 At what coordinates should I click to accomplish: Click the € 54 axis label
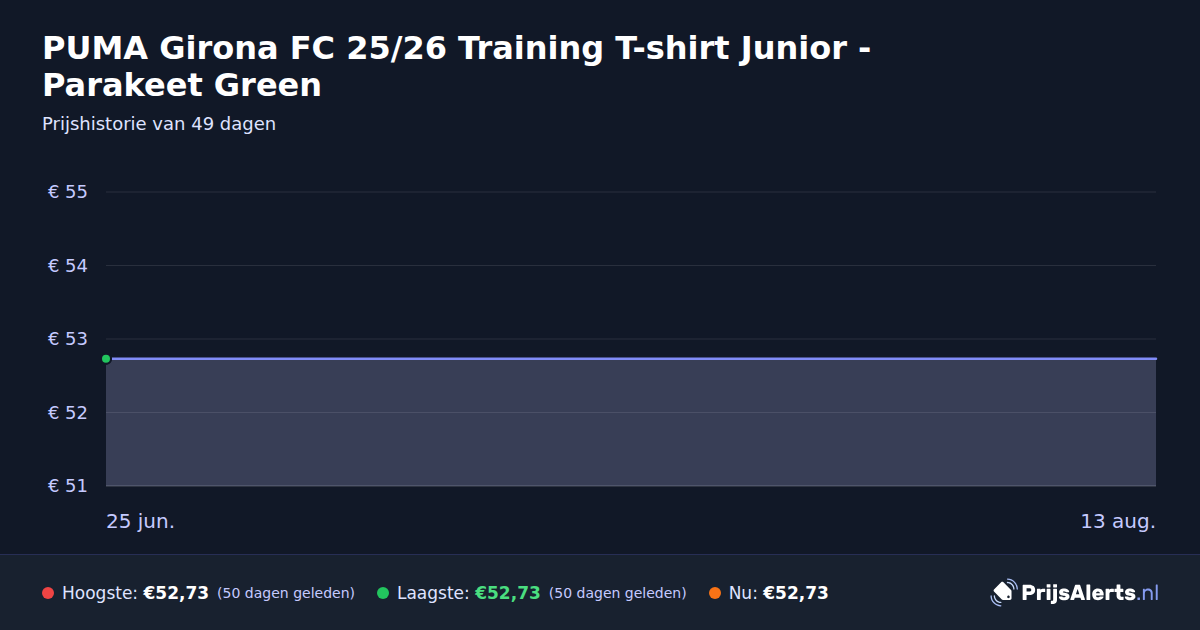tap(68, 266)
